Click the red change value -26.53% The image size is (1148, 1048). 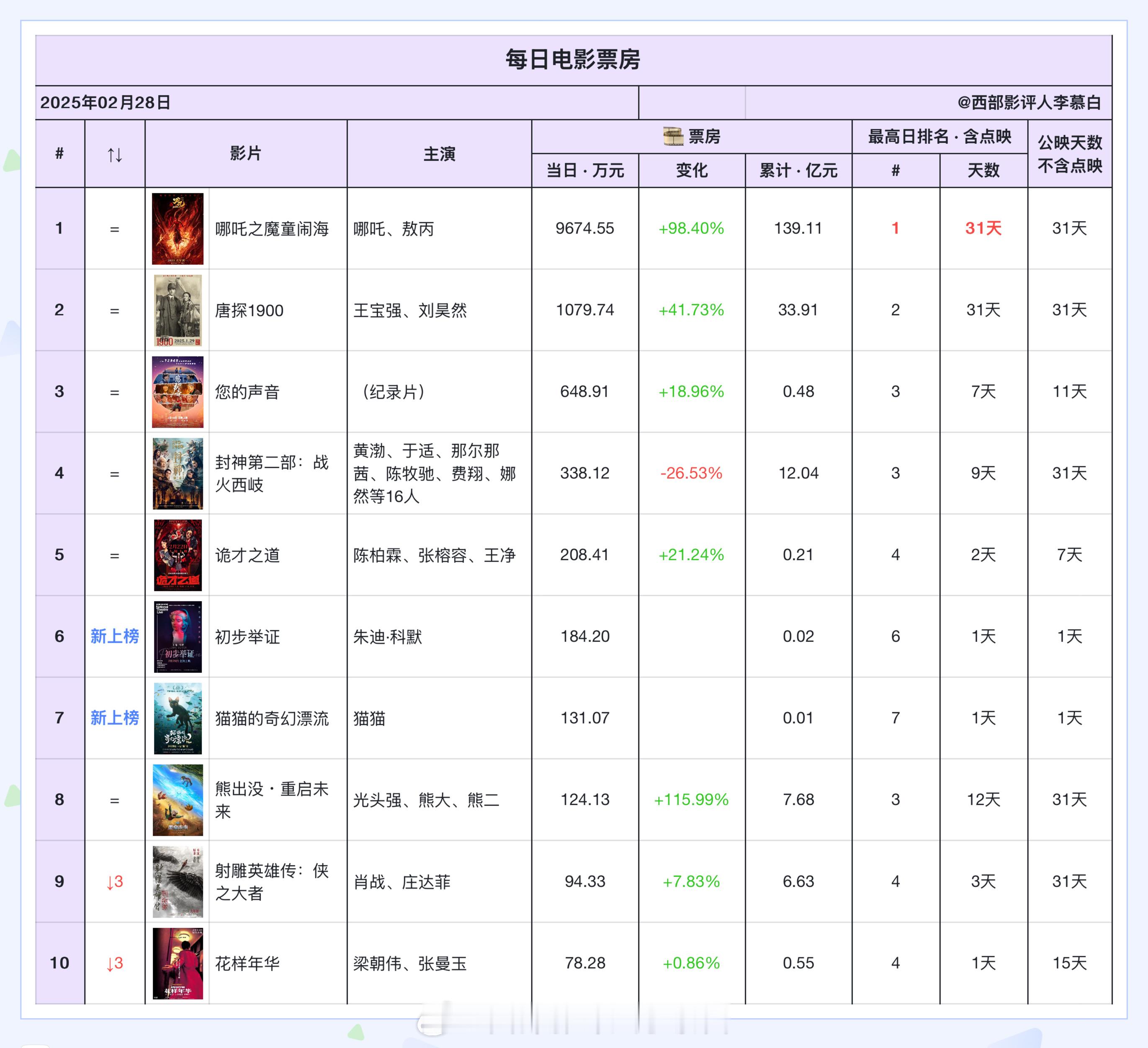(691, 473)
